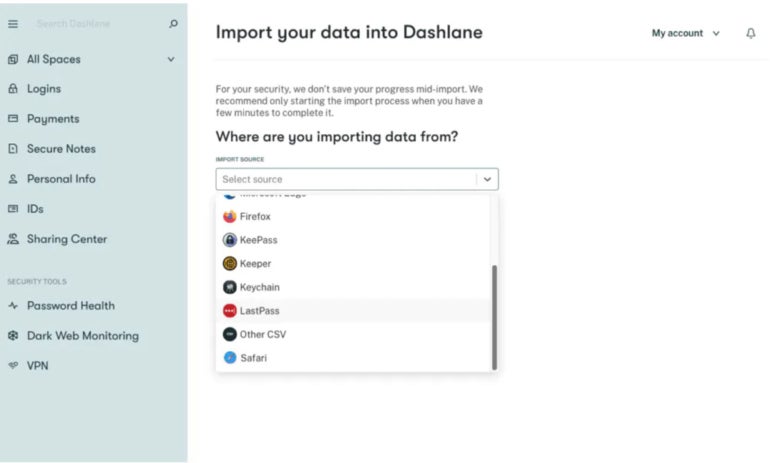Open the notifications bell
The image size is (770, 463).
pyautogui.click(x=751, y=33)
